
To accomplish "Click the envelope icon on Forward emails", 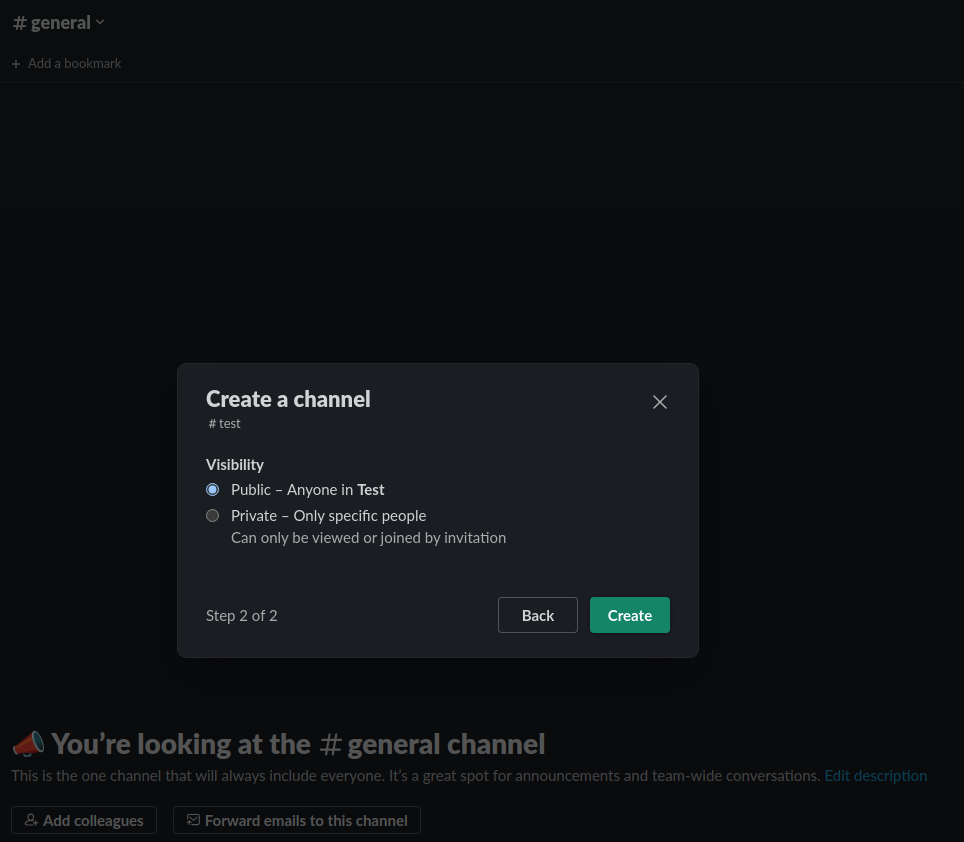I will pos(194,820).
